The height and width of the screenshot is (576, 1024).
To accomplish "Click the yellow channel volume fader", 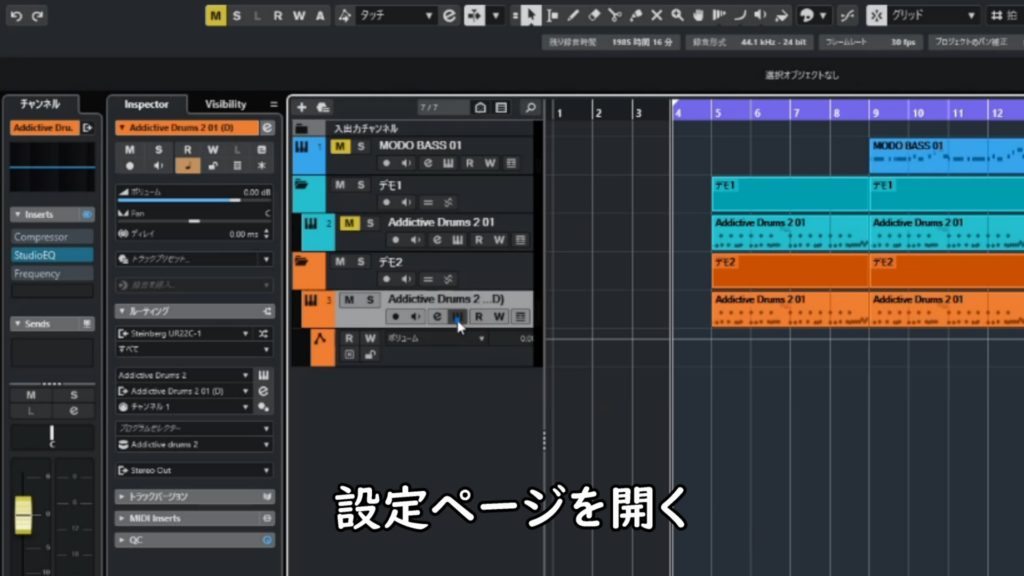I will click(x=23, y=513).
